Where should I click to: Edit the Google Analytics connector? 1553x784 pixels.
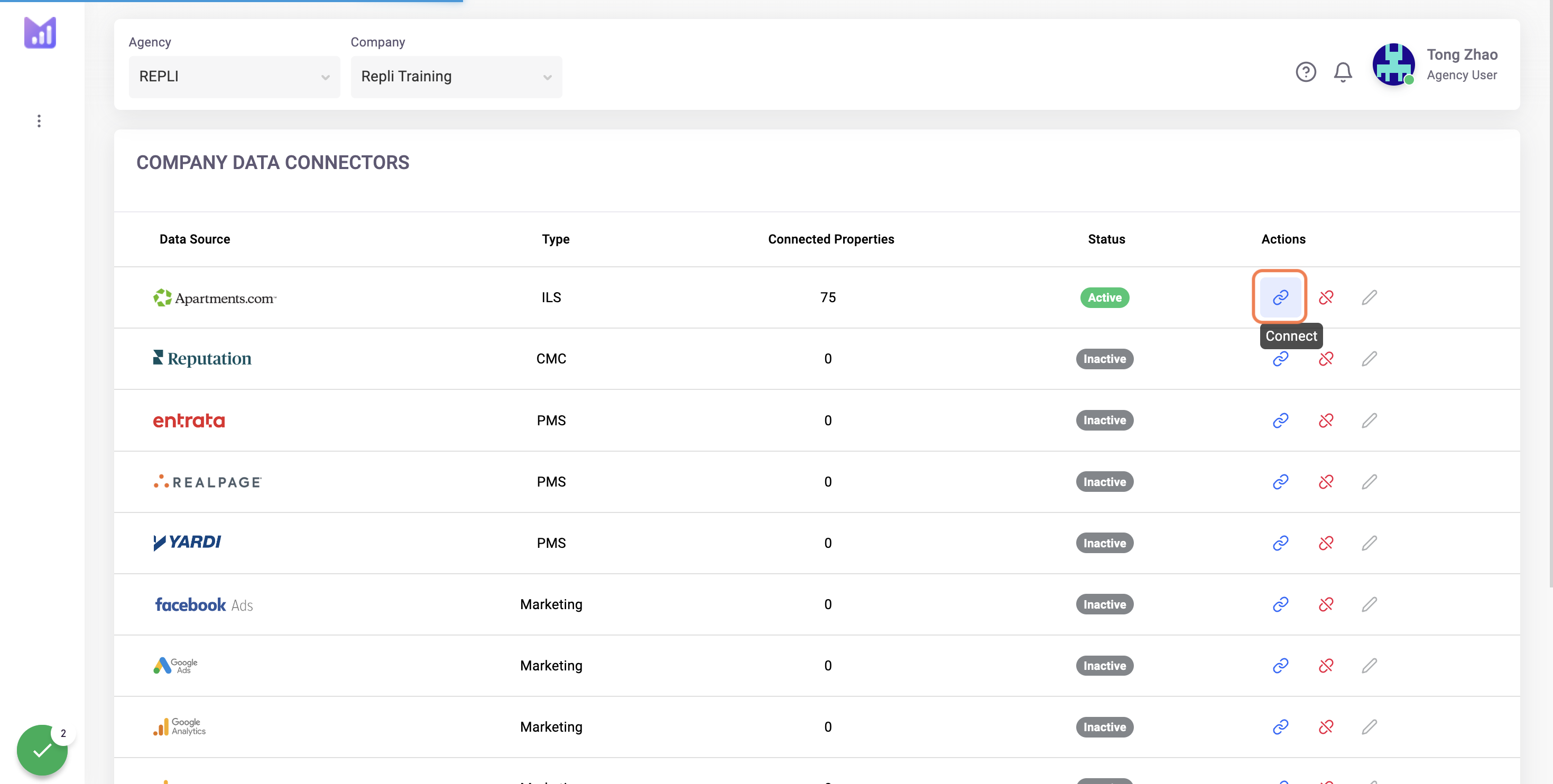pos(1369,727)
